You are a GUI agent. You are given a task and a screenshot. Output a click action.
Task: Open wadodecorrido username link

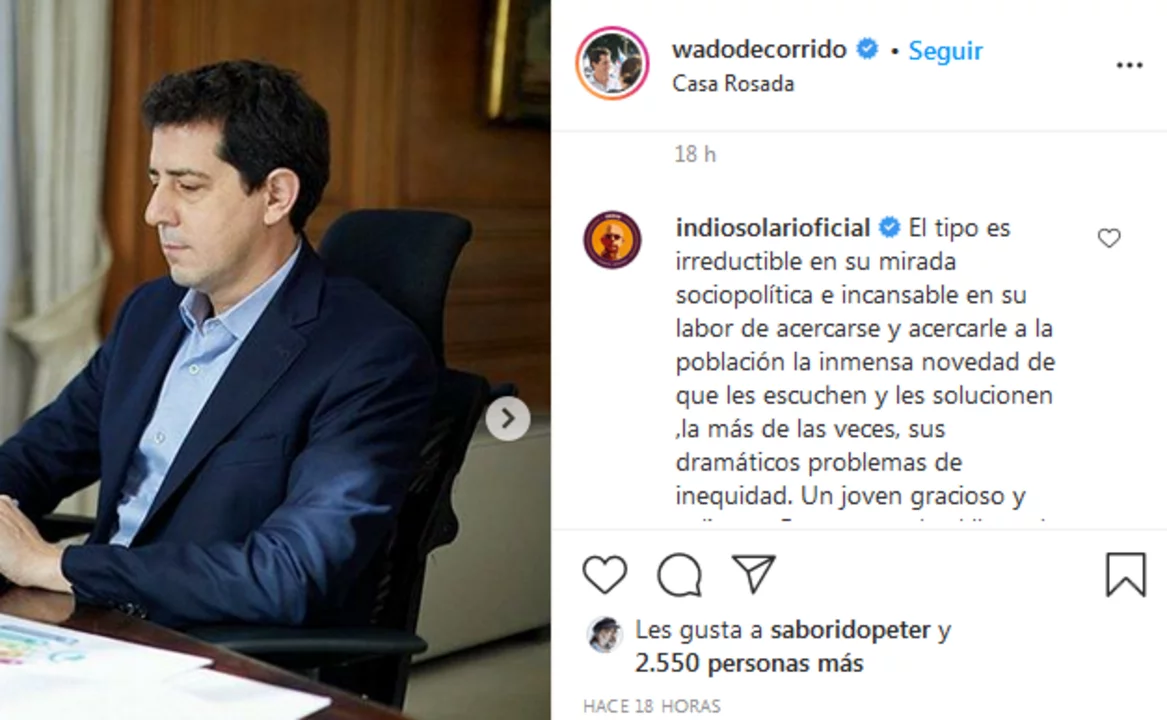click(x=759, y=49)
